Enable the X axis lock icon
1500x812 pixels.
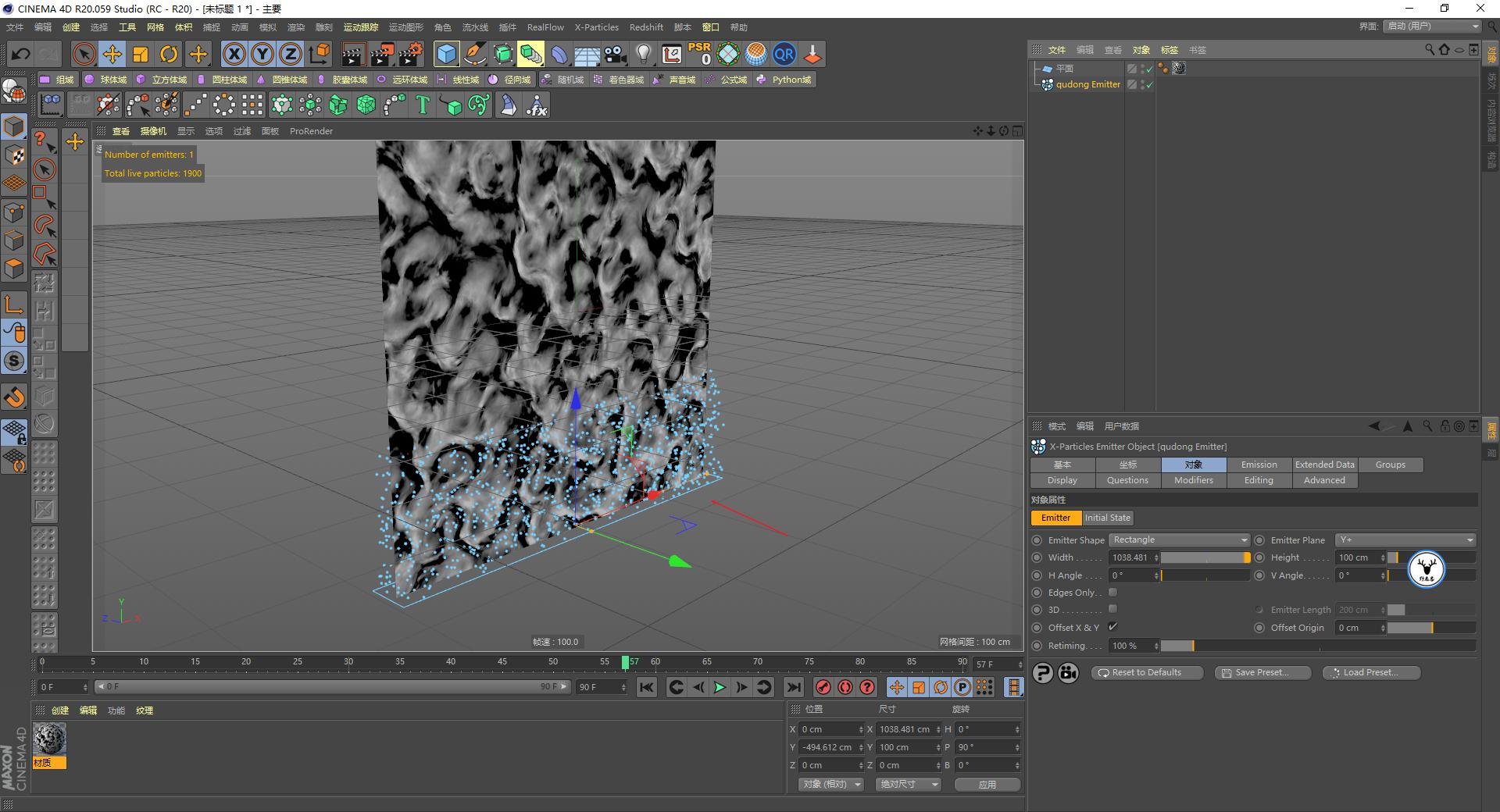tap(234, 54)
